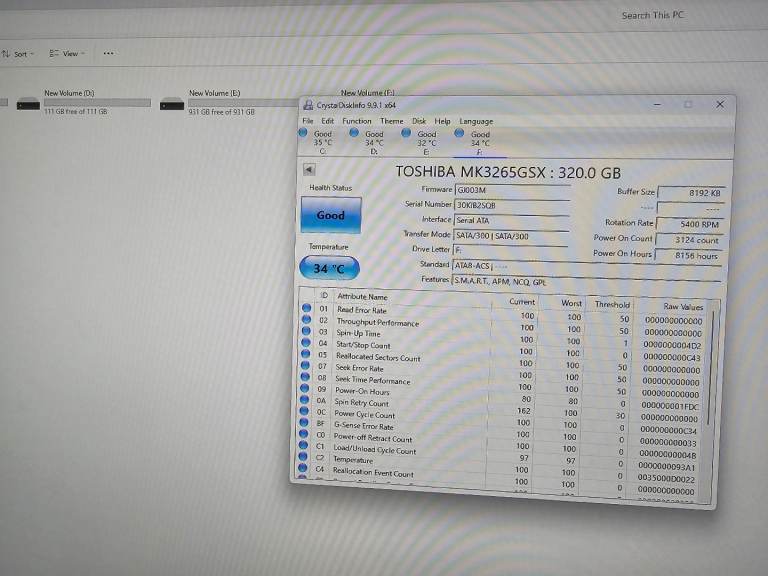The image size is (768, 576).
Task: Click the status dot for Reallocated Sectors Count
Action: pos(306,354)
